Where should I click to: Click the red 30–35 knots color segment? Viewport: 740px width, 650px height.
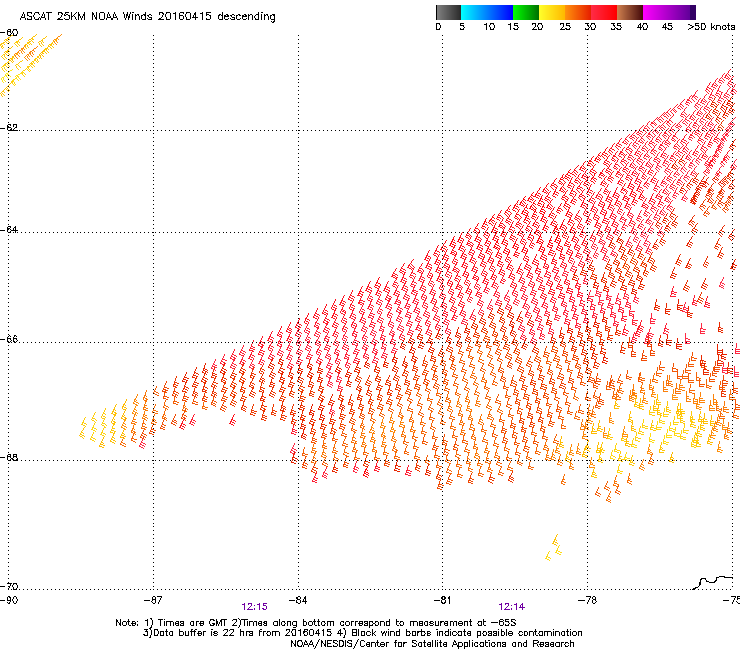tap(604, 12)
